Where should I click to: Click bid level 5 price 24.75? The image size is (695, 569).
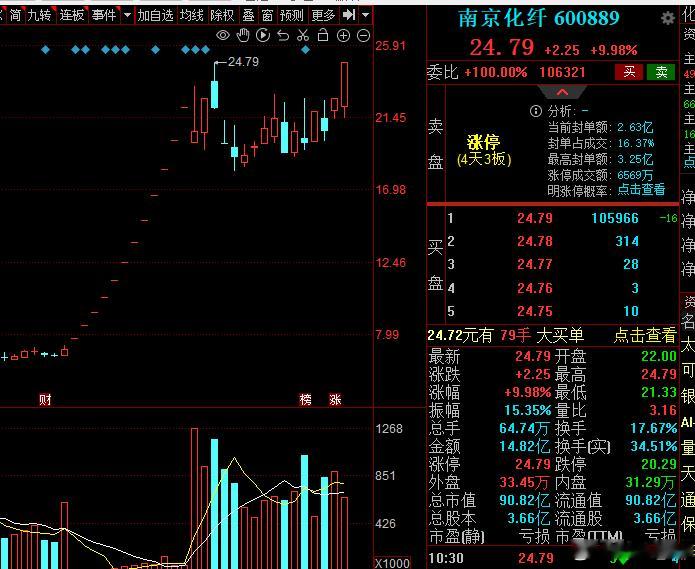point(535,311)
